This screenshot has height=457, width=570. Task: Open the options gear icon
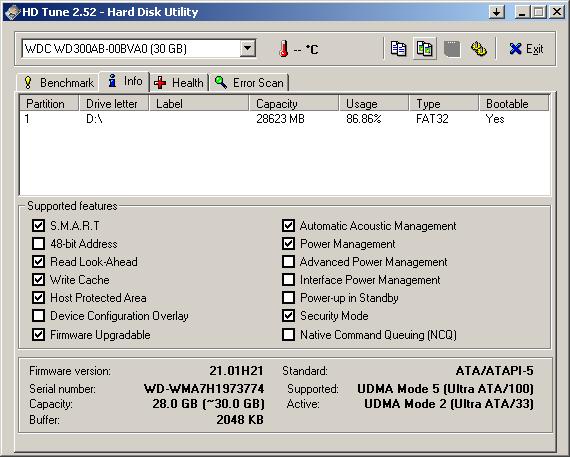click(x=479, y=49)
